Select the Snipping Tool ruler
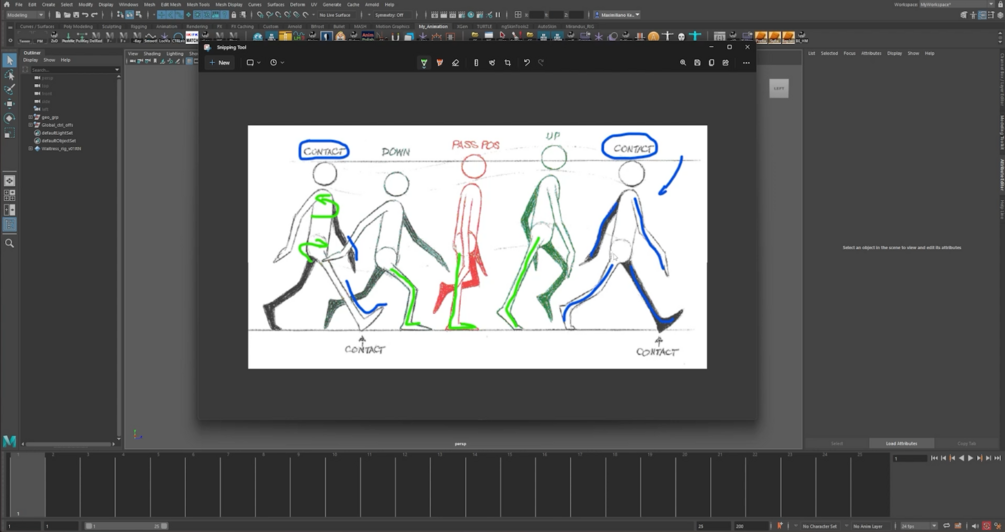The height and width of the screenshot is (532, 1005). (476, 63)
